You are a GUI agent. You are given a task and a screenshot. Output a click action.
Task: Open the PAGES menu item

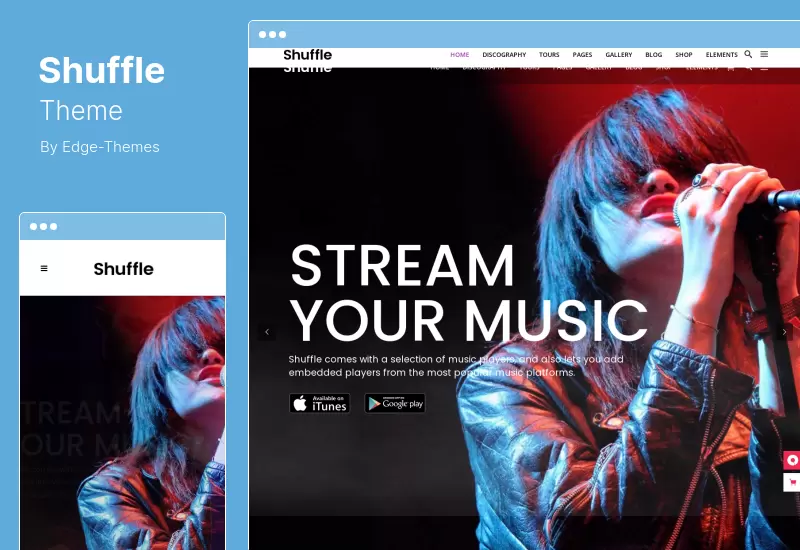pos(582,55)
